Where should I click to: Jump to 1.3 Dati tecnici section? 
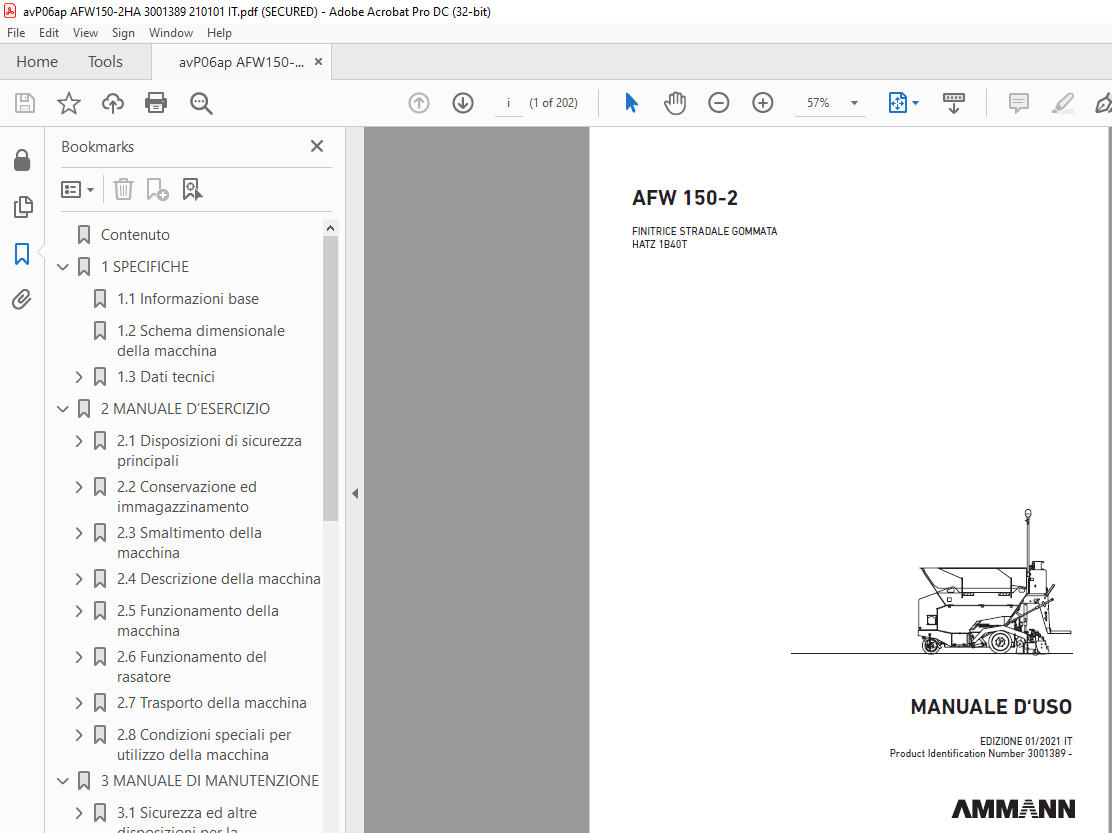pos(166,377)
